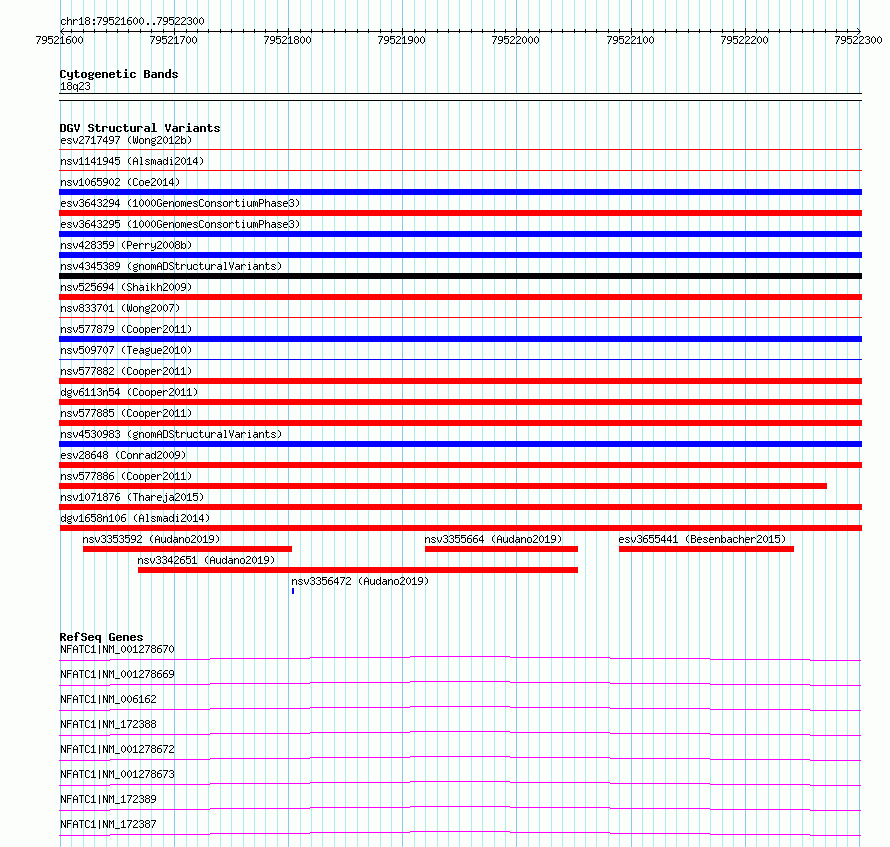
Task: Select the esv28648 (Conrad2009) label
Action: coord(123,455)
